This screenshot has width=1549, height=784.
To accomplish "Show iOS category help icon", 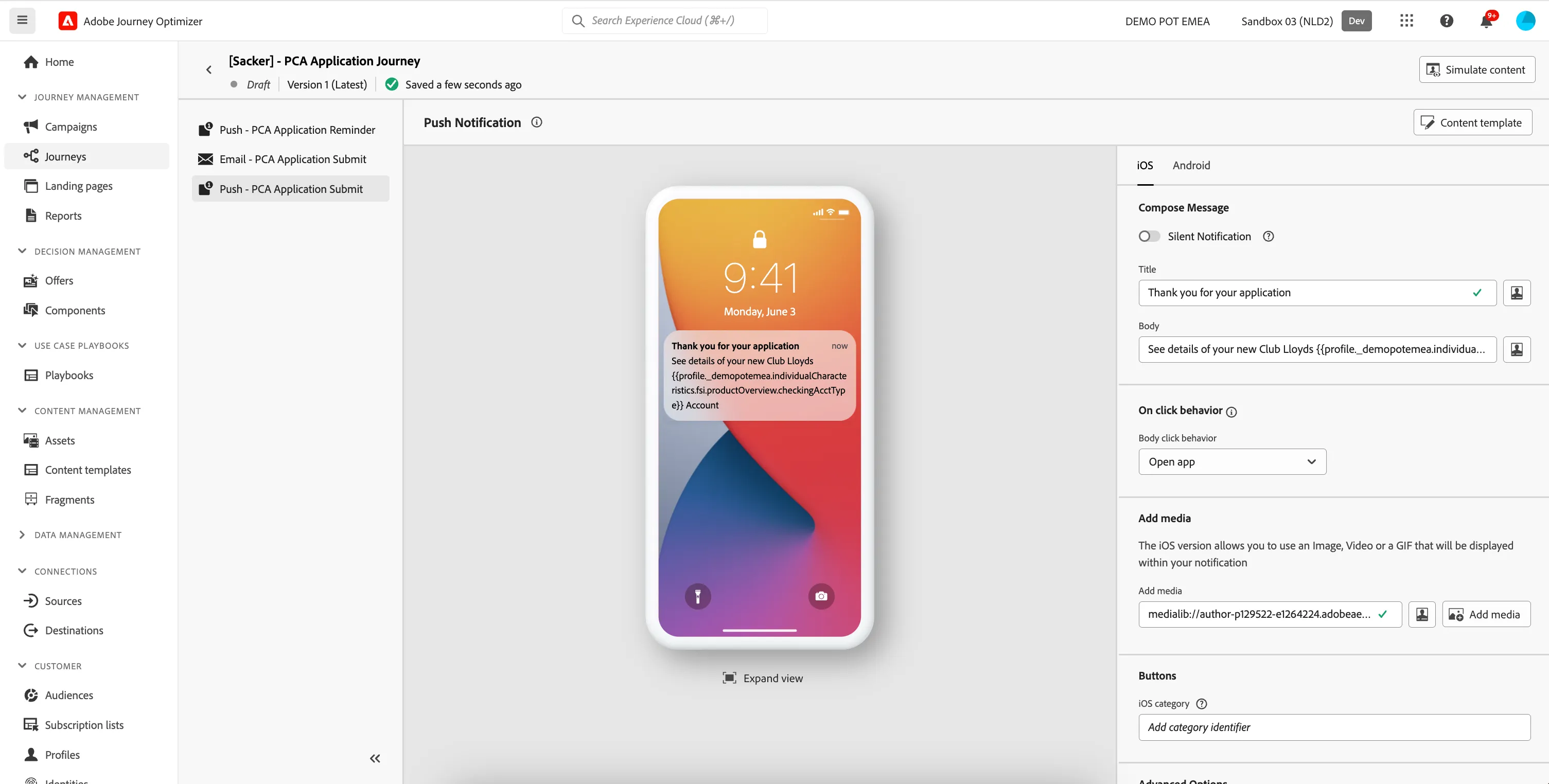I will [1202, 703].
